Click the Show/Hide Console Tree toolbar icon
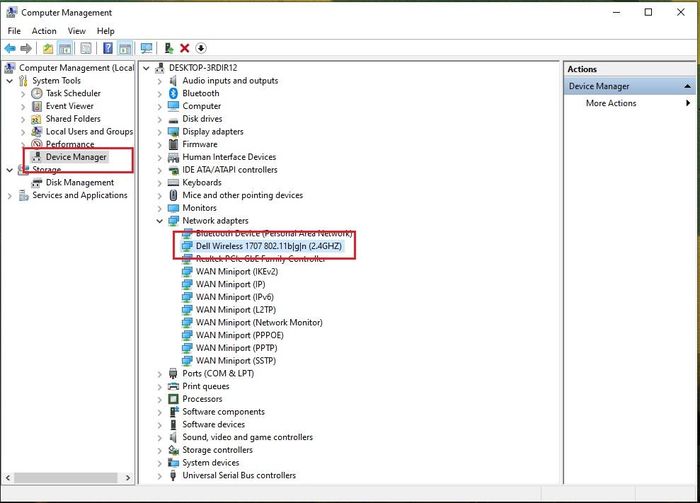The height and width of the screenshot is (503, 700). (65, 48)
